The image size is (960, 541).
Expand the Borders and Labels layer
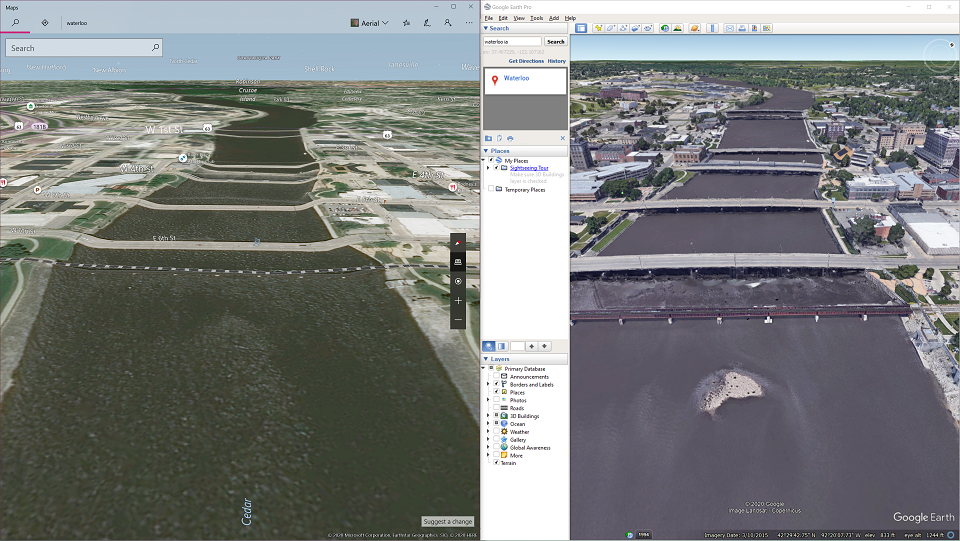tap(488, 384)
